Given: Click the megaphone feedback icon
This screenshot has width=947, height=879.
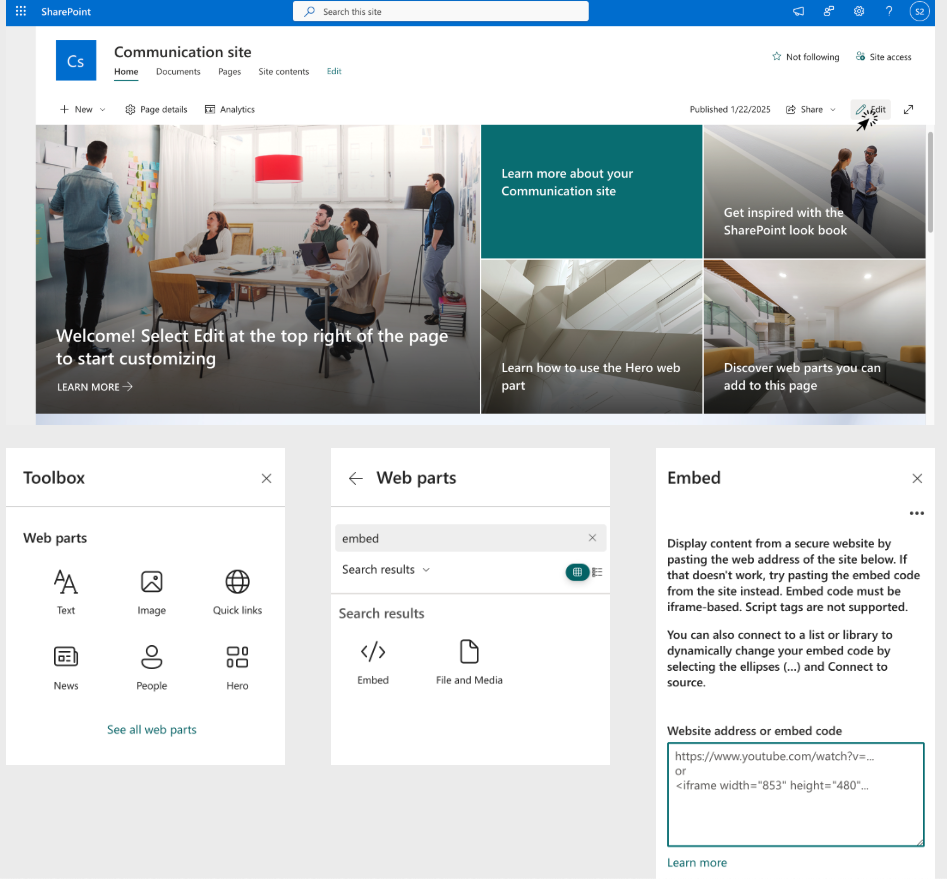Looking at the screenshot, I should 798,11.
